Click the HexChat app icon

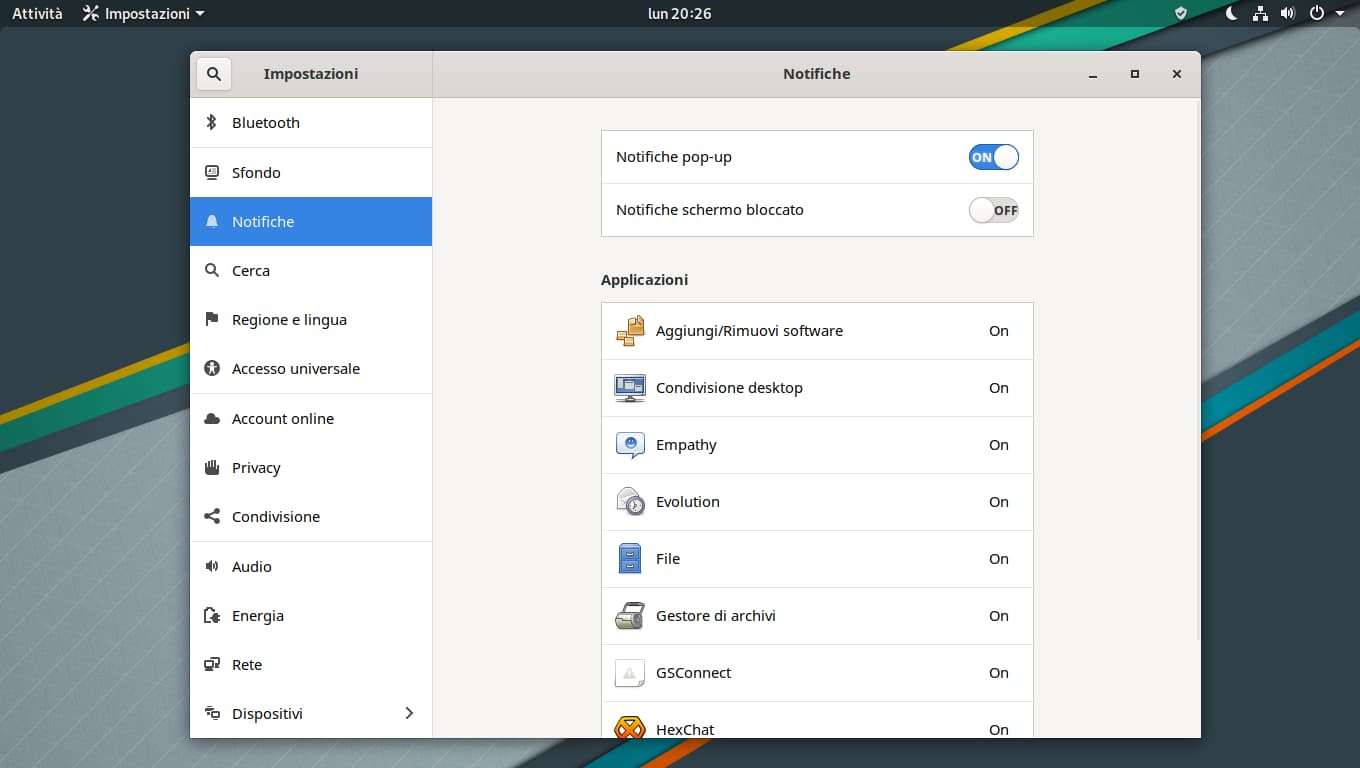pyautogui.click(x=630, y=727)
